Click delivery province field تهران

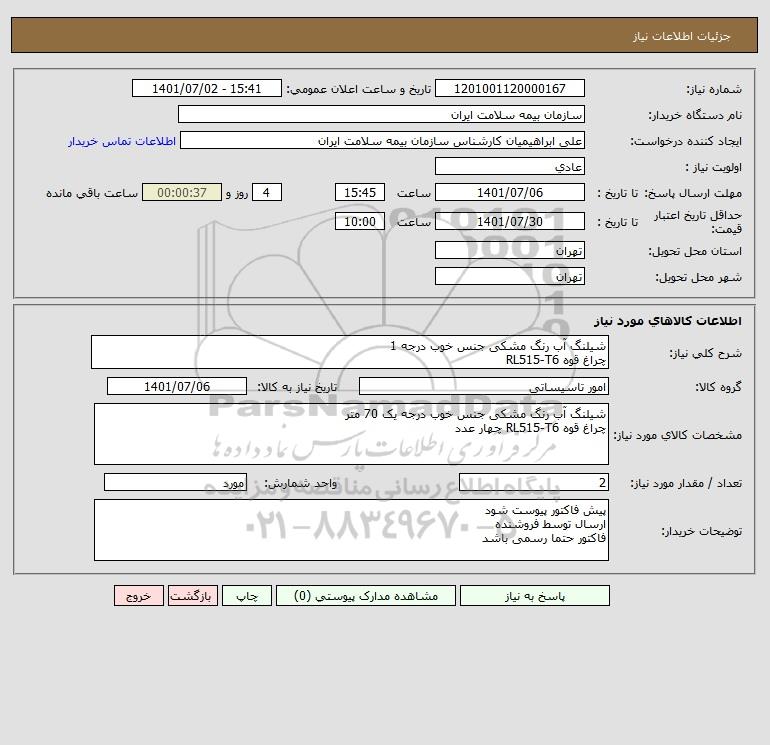pyautogui.click(x=510, y=250)
